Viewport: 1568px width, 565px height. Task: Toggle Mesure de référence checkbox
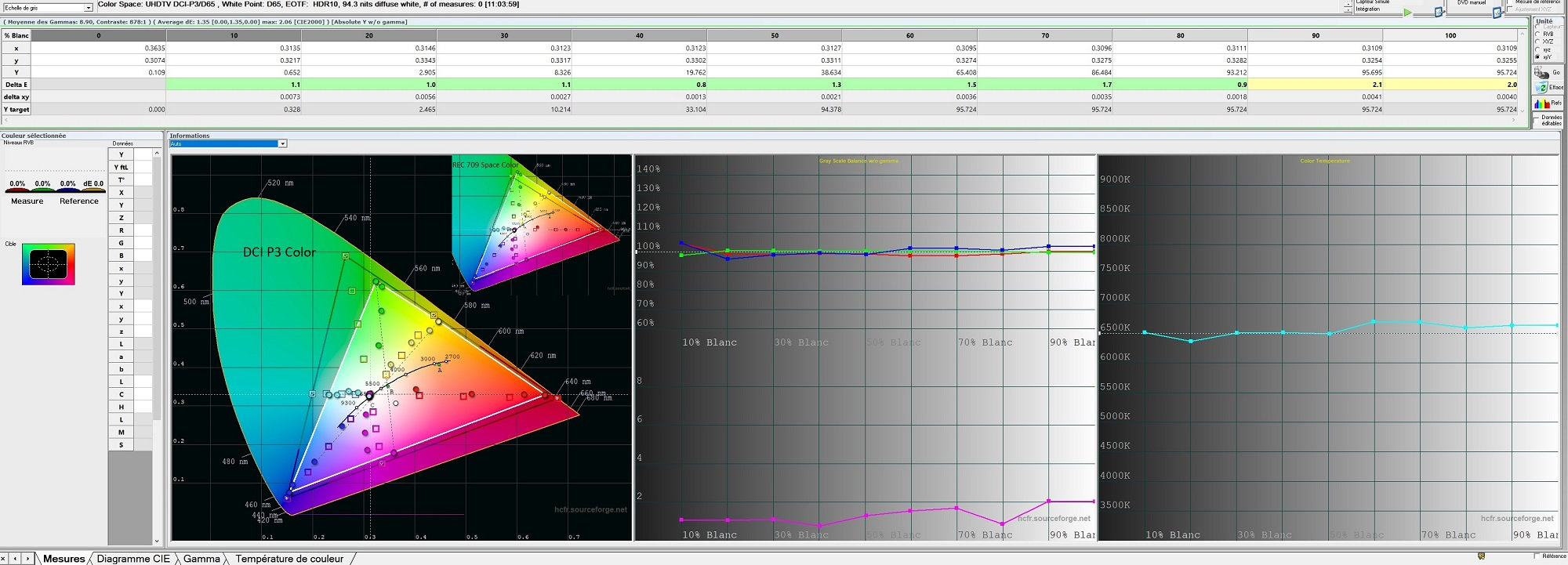1511,2
